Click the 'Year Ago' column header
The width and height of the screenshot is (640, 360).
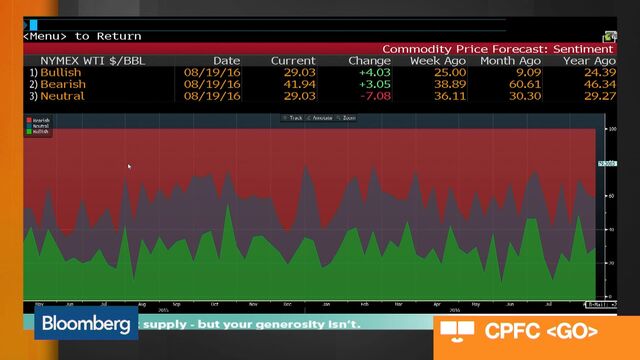coord(589,61)
